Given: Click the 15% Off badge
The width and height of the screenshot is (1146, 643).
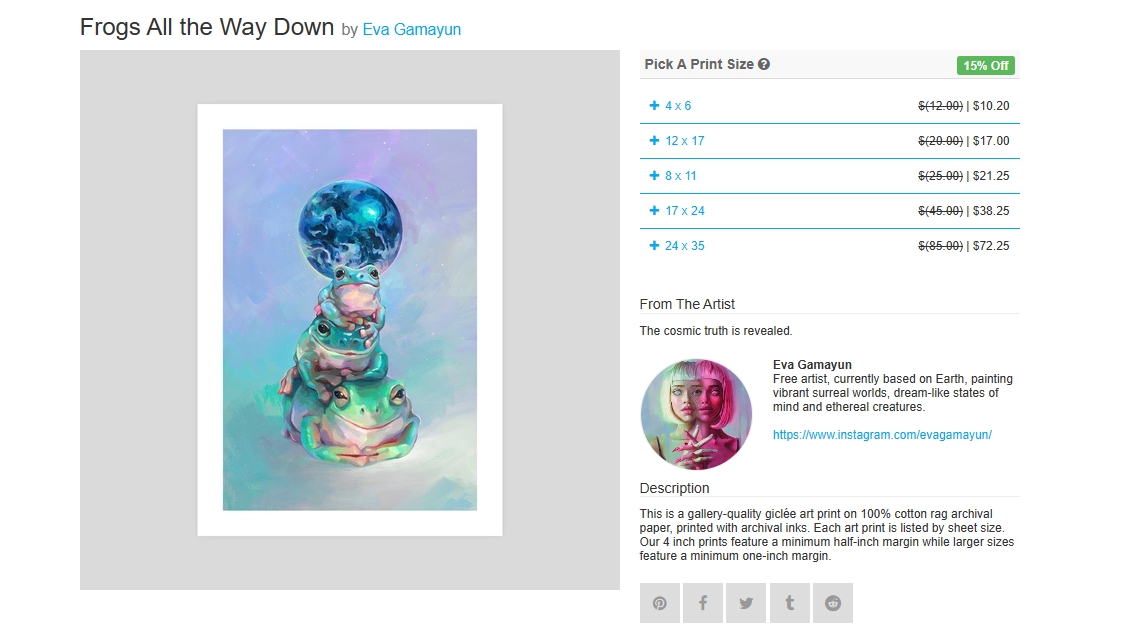Looking at the screenshot, I should point(985,66).
